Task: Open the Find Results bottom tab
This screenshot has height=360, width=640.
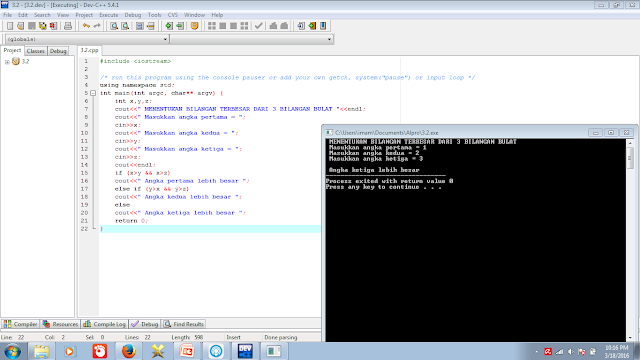Action: point(184,324)
